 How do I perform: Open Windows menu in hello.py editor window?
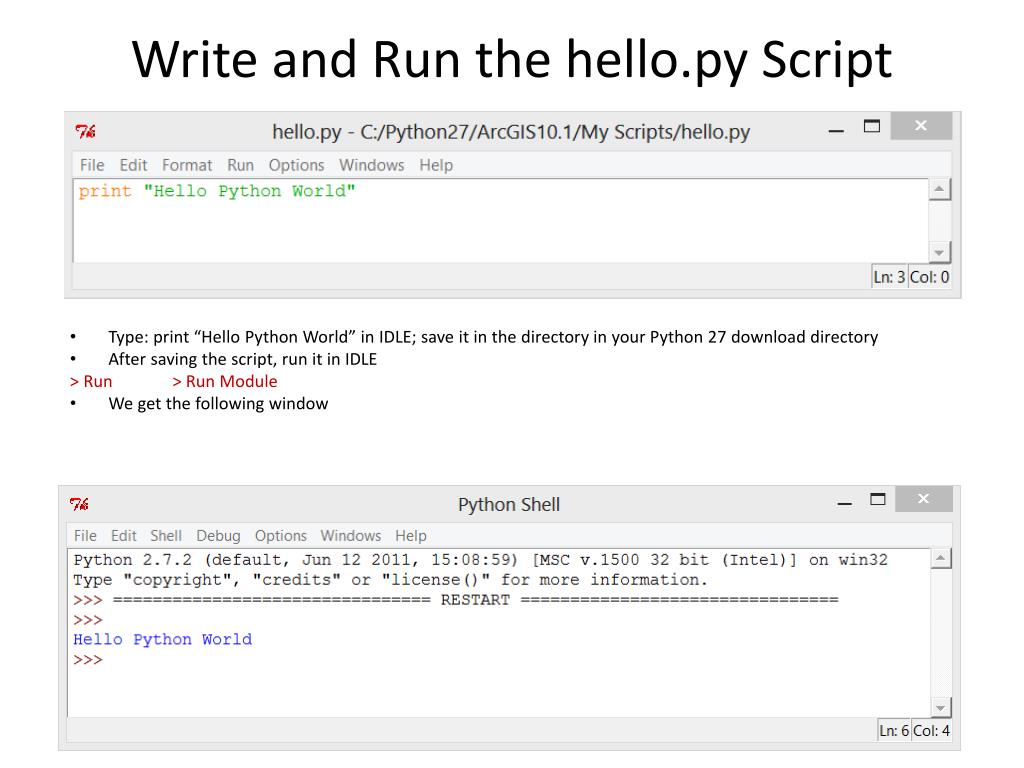click(372, 165)
